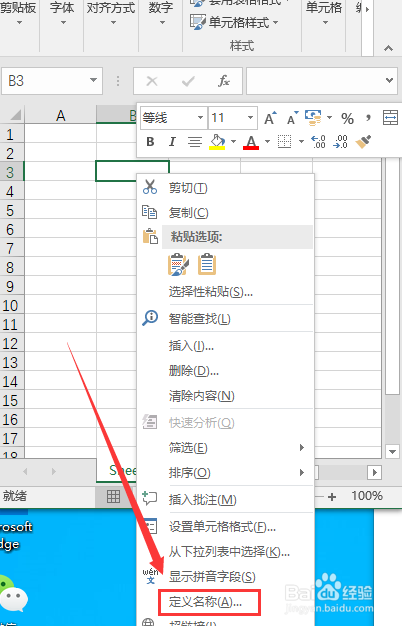Expand the formula bar
This screenshot has height=626, width=402.
[x=389, y=81]
